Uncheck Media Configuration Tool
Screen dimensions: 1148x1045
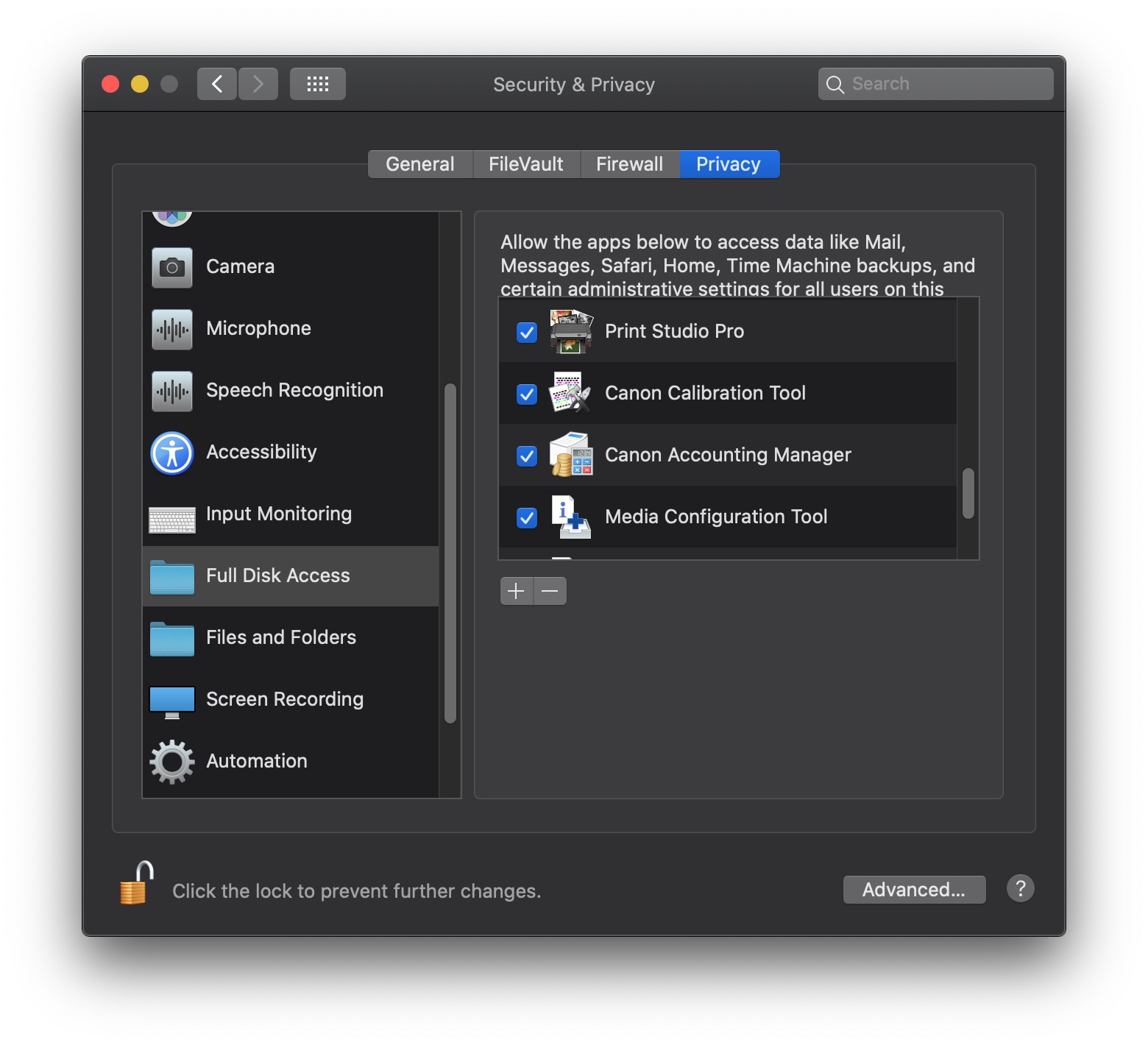pos(525,518)
